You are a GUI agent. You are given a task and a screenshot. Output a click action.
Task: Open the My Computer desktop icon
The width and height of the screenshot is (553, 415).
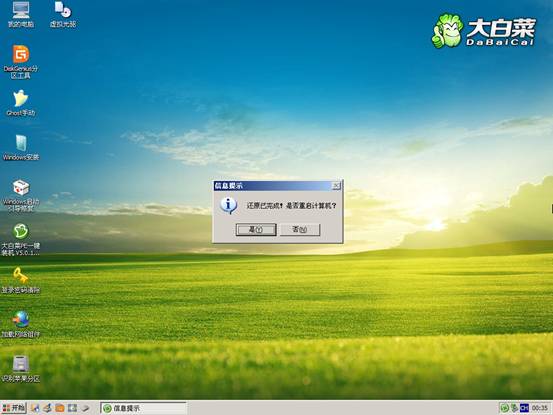[20, 15]
